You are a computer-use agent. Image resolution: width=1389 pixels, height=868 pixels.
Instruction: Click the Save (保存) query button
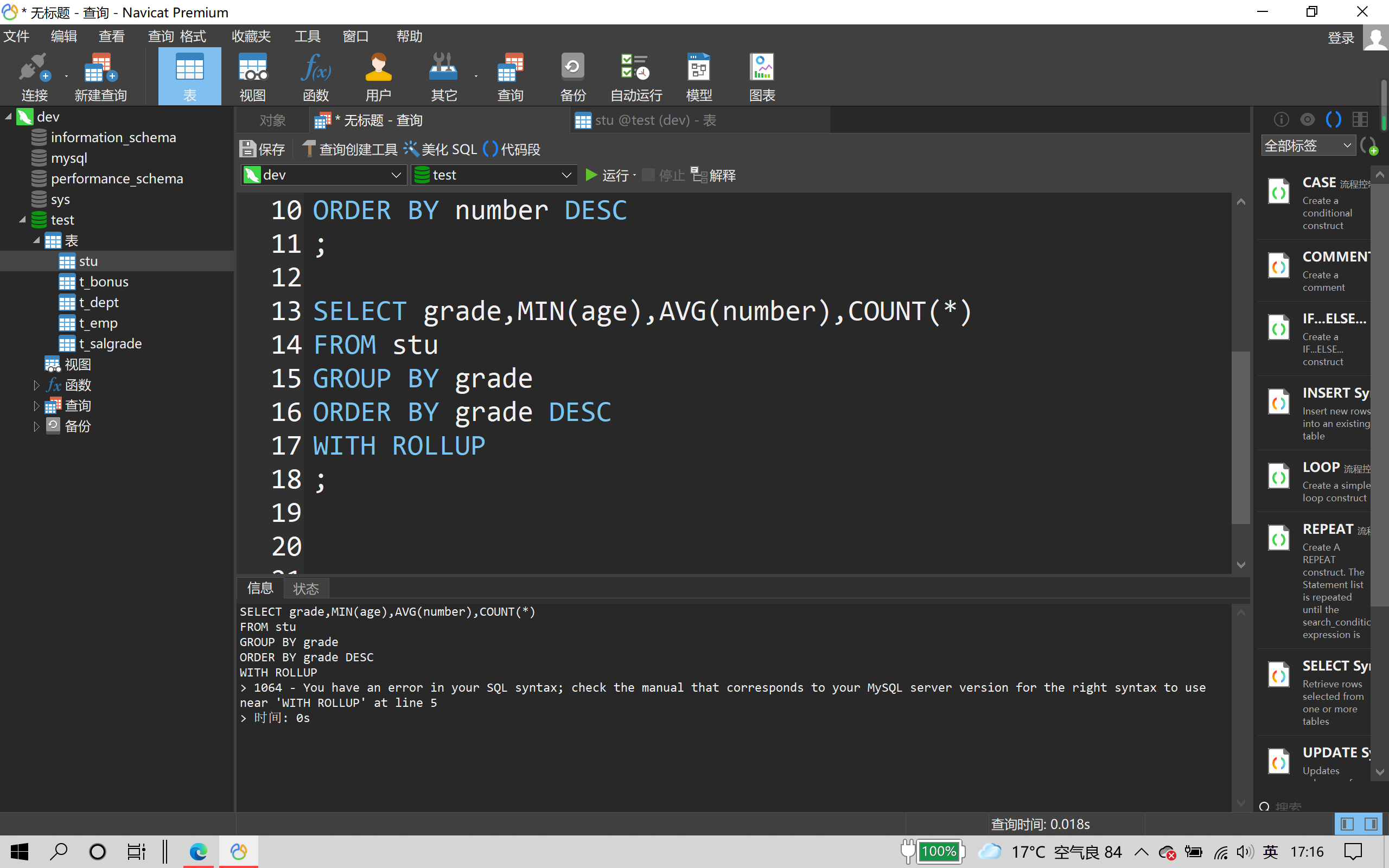pyautogui.click(x=262, y=149)
